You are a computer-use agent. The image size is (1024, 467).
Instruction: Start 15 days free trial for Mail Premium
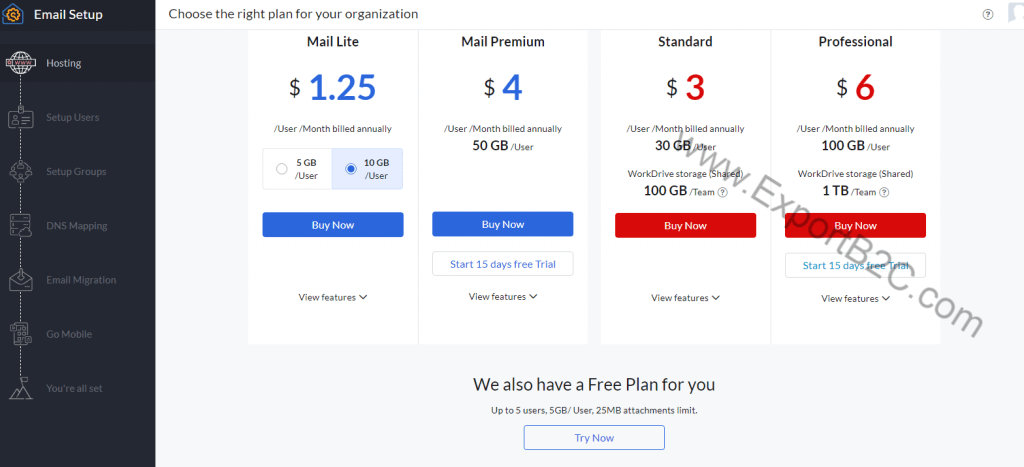coord(502,264)
